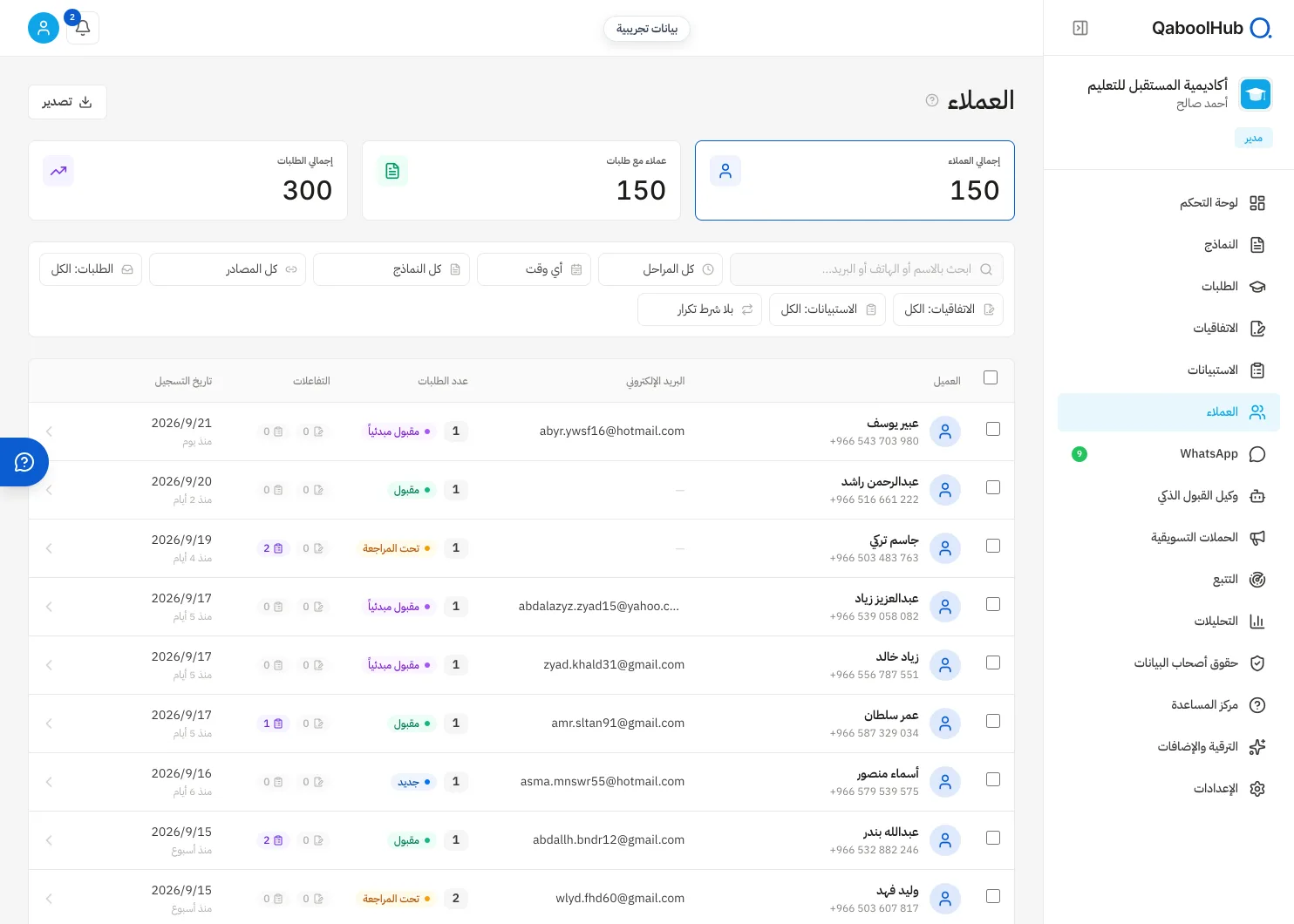Open the notifications bell

point(83,28)
